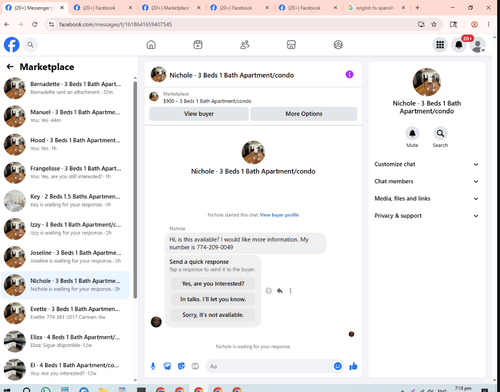Open notifications bell with 20+ badge
This screenshot has height=392, width=500.
tap(459, 45)
